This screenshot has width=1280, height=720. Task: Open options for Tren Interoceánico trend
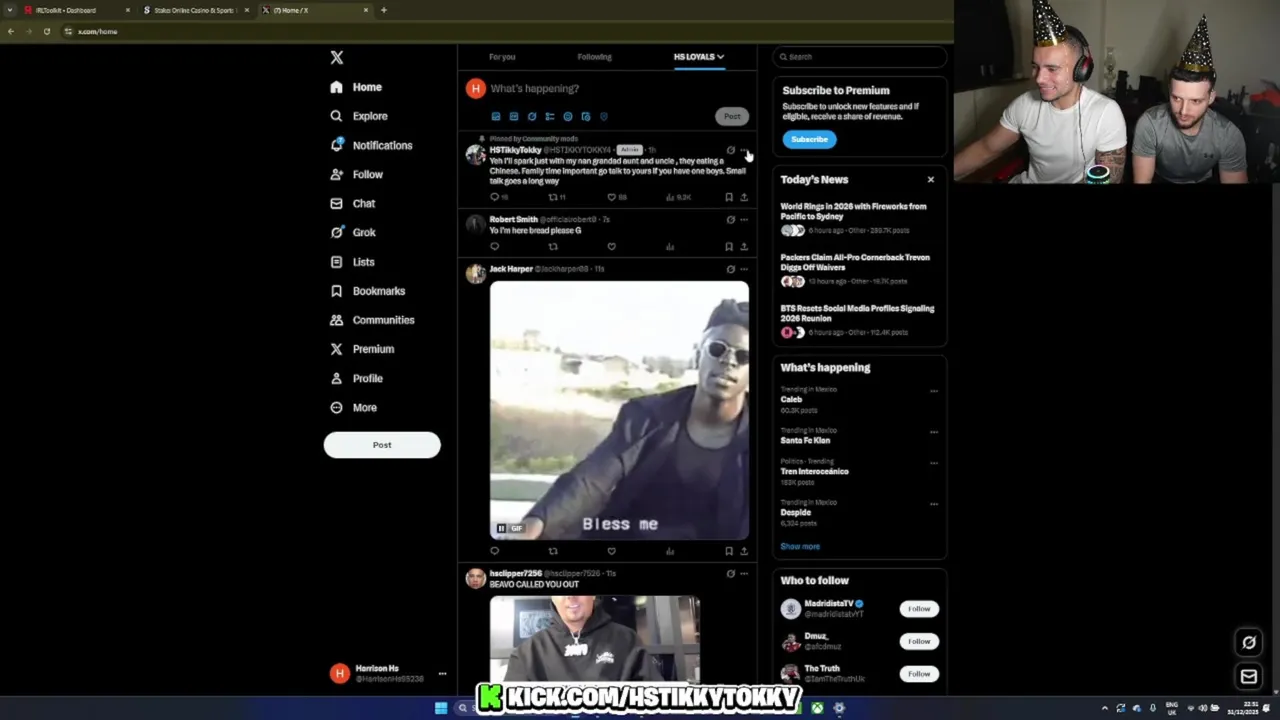coord(934,463)
